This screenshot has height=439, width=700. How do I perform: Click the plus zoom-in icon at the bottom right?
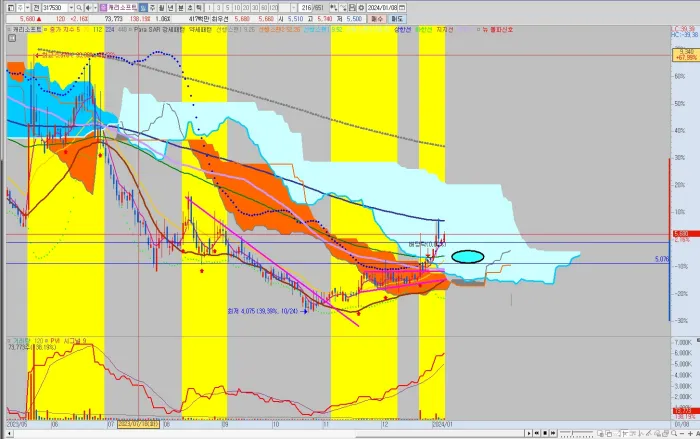click(690, 433)
